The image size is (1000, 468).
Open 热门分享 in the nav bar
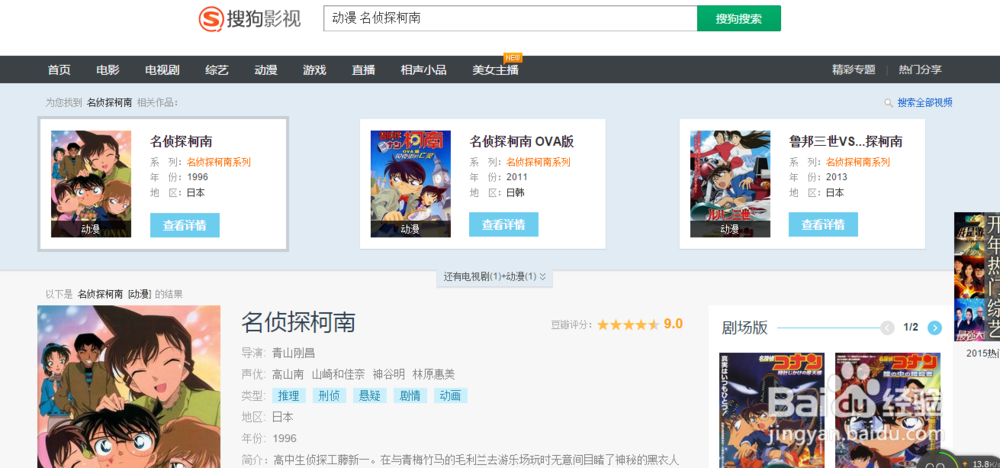click(x=920, y=69)
